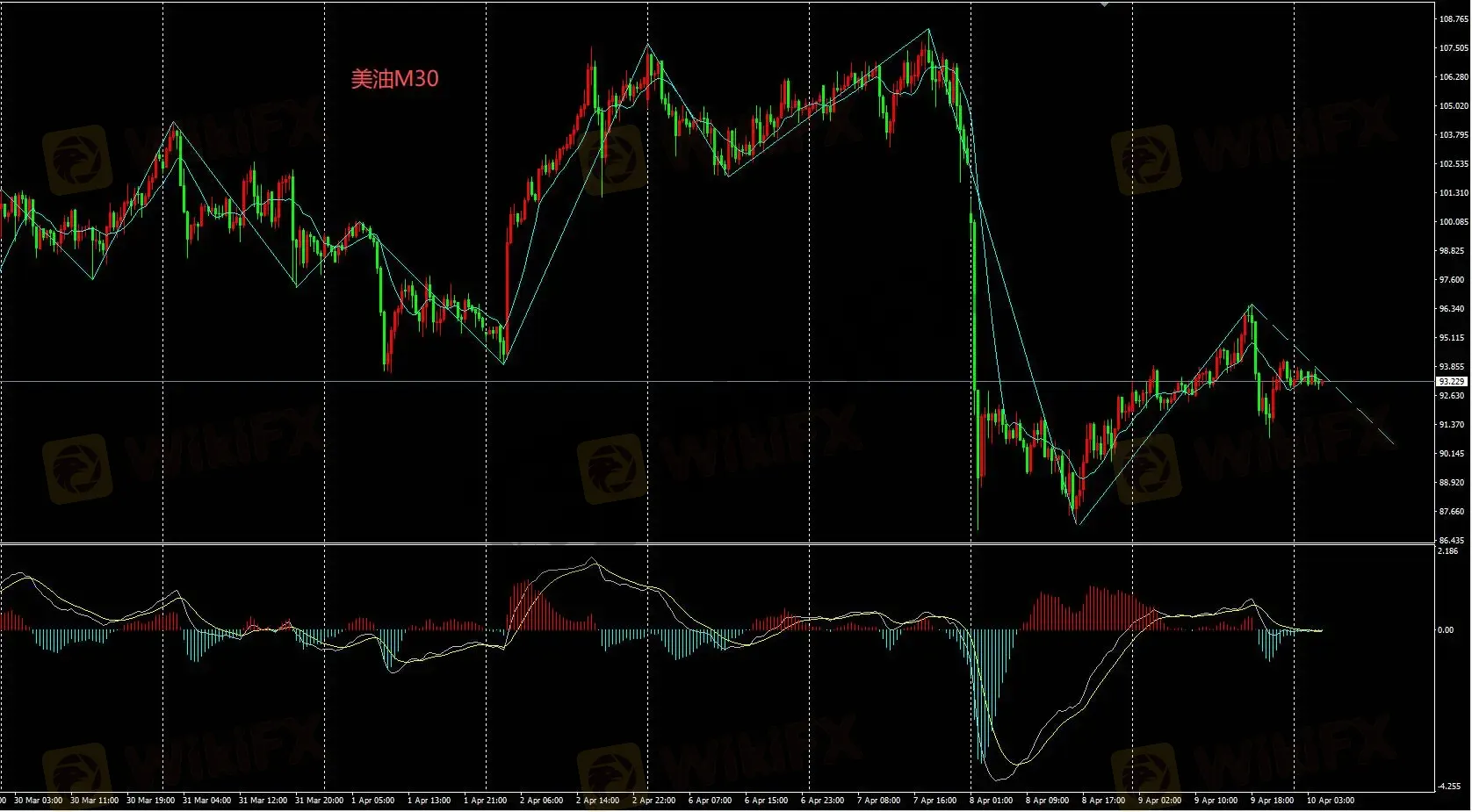
Task: Click the 105.020 price axis label
Action: pyautogui.click(x=1454, y=106)
